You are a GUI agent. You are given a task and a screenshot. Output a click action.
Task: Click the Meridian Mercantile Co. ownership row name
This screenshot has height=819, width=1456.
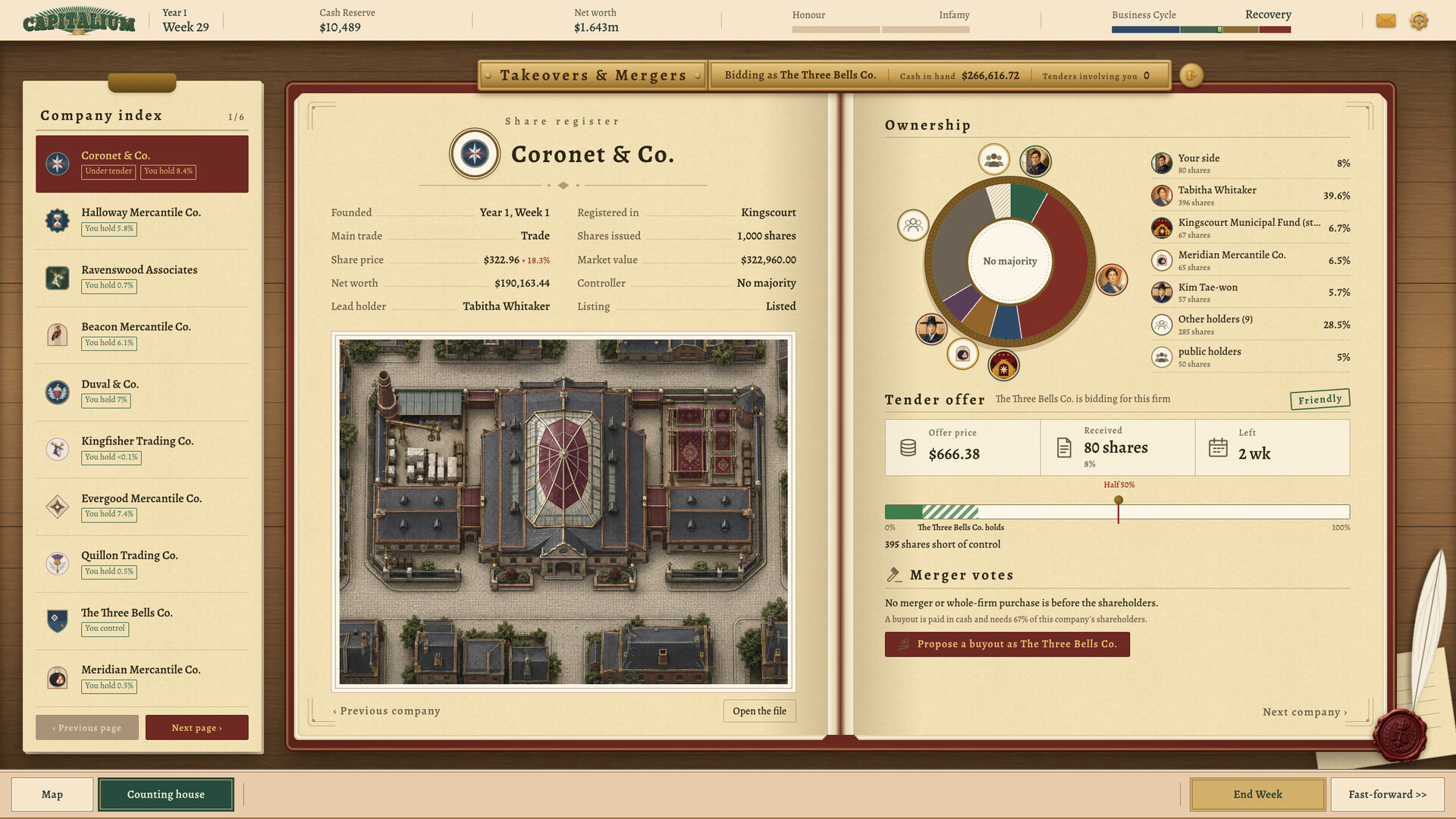[x=1232, y=255]
